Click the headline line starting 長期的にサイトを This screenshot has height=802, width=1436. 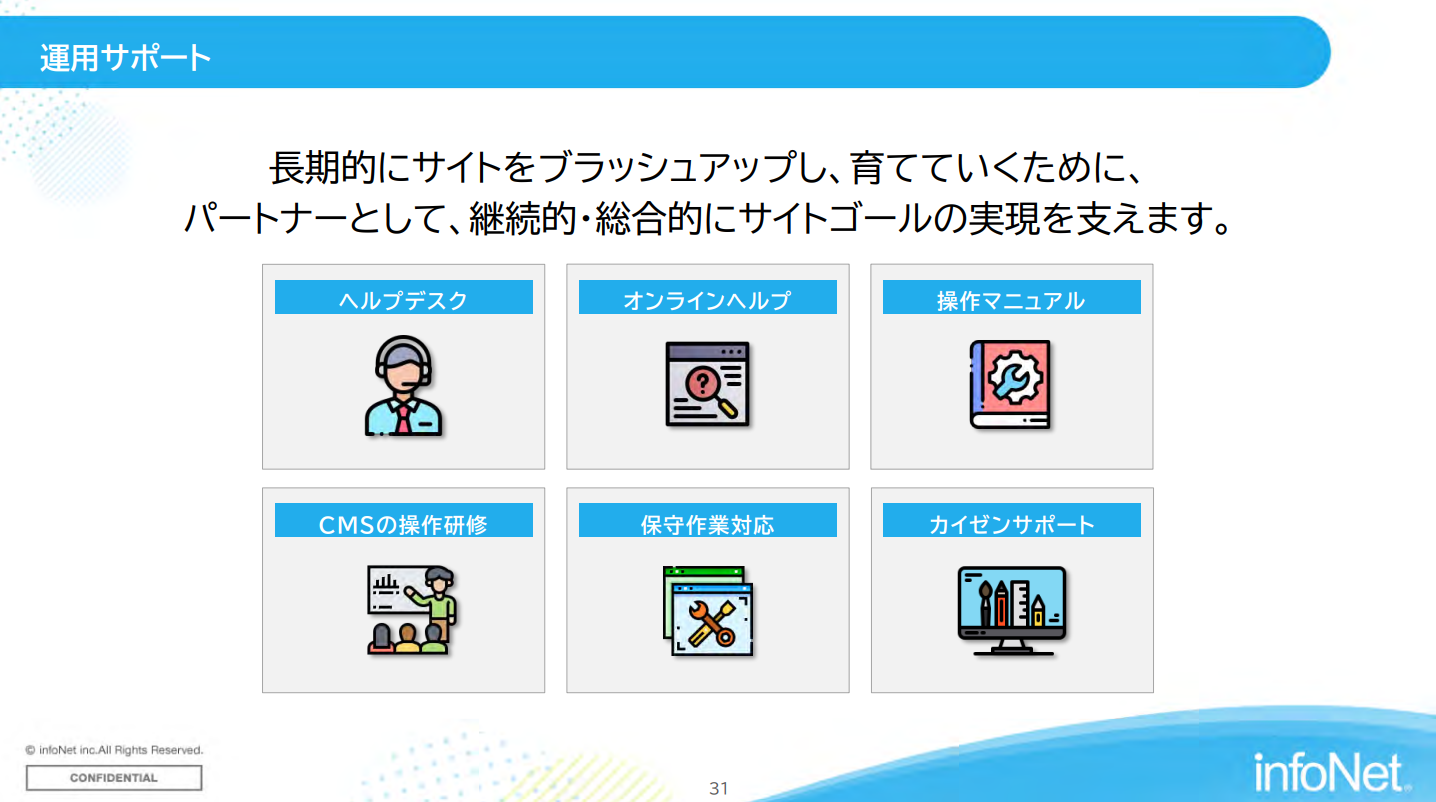[706, 167]
